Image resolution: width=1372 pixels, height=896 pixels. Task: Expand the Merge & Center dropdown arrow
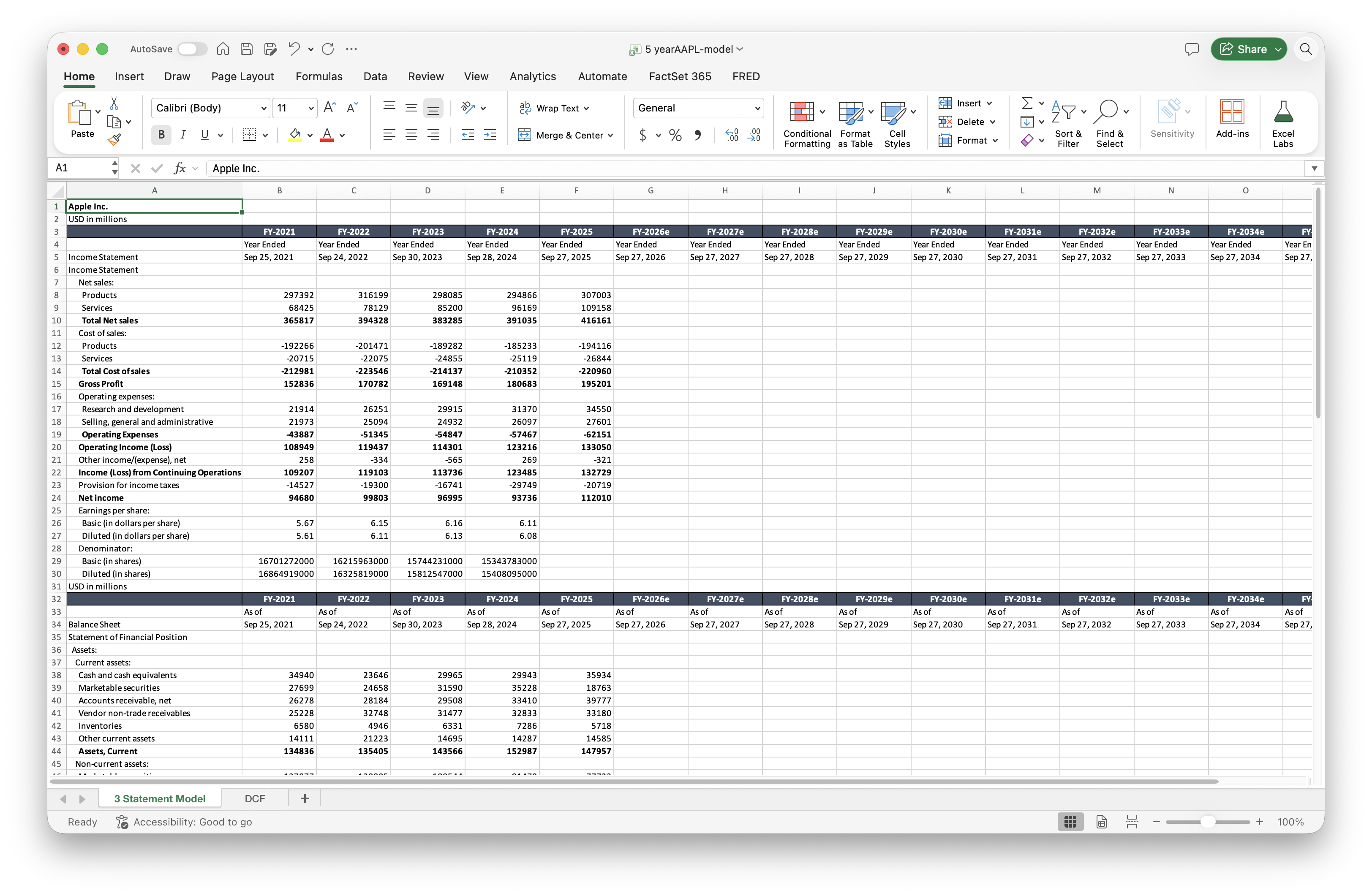(x=610, y=136)
